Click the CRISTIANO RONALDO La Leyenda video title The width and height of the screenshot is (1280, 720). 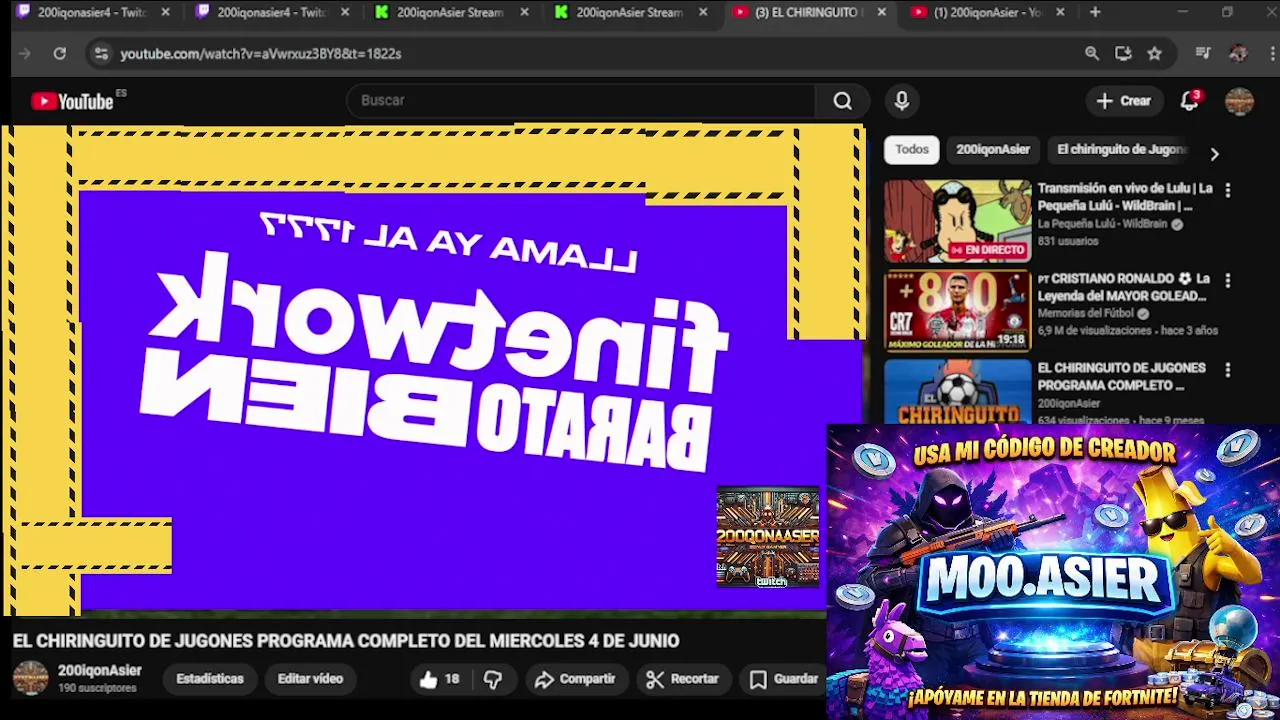click(1124, 287)
